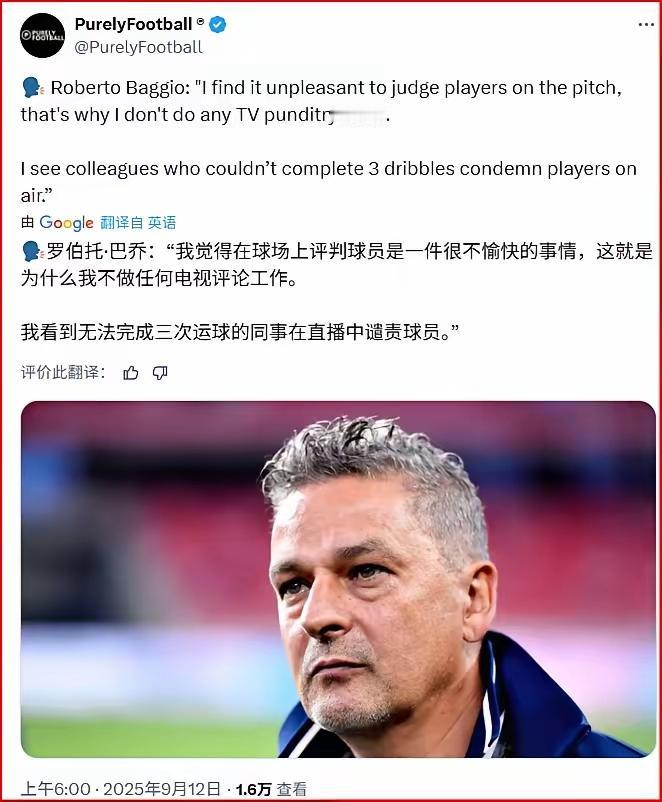Click the 上午6:00 timestamp

click(56, 789)
